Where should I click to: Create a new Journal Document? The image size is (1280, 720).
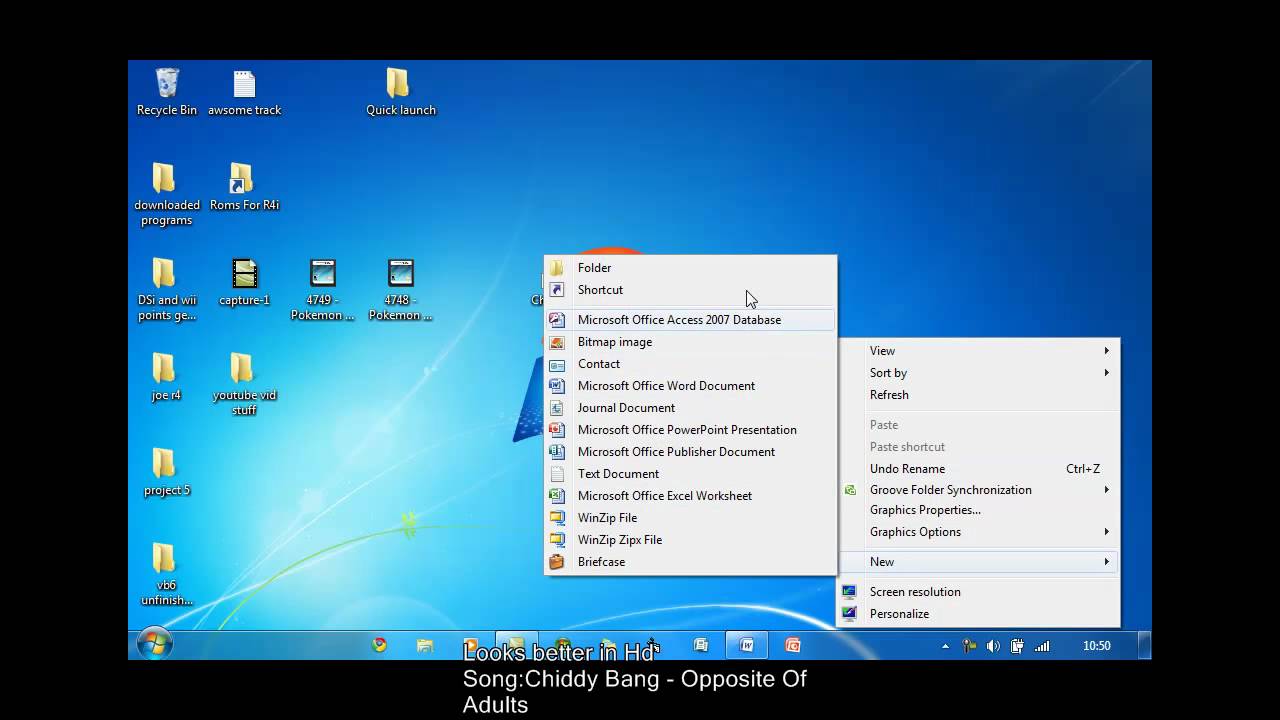click(690, 408)
